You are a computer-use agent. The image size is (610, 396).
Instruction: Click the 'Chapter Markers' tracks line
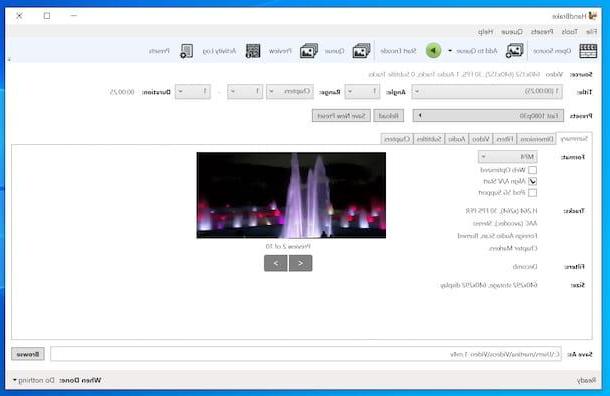click(x=513, y=248)
